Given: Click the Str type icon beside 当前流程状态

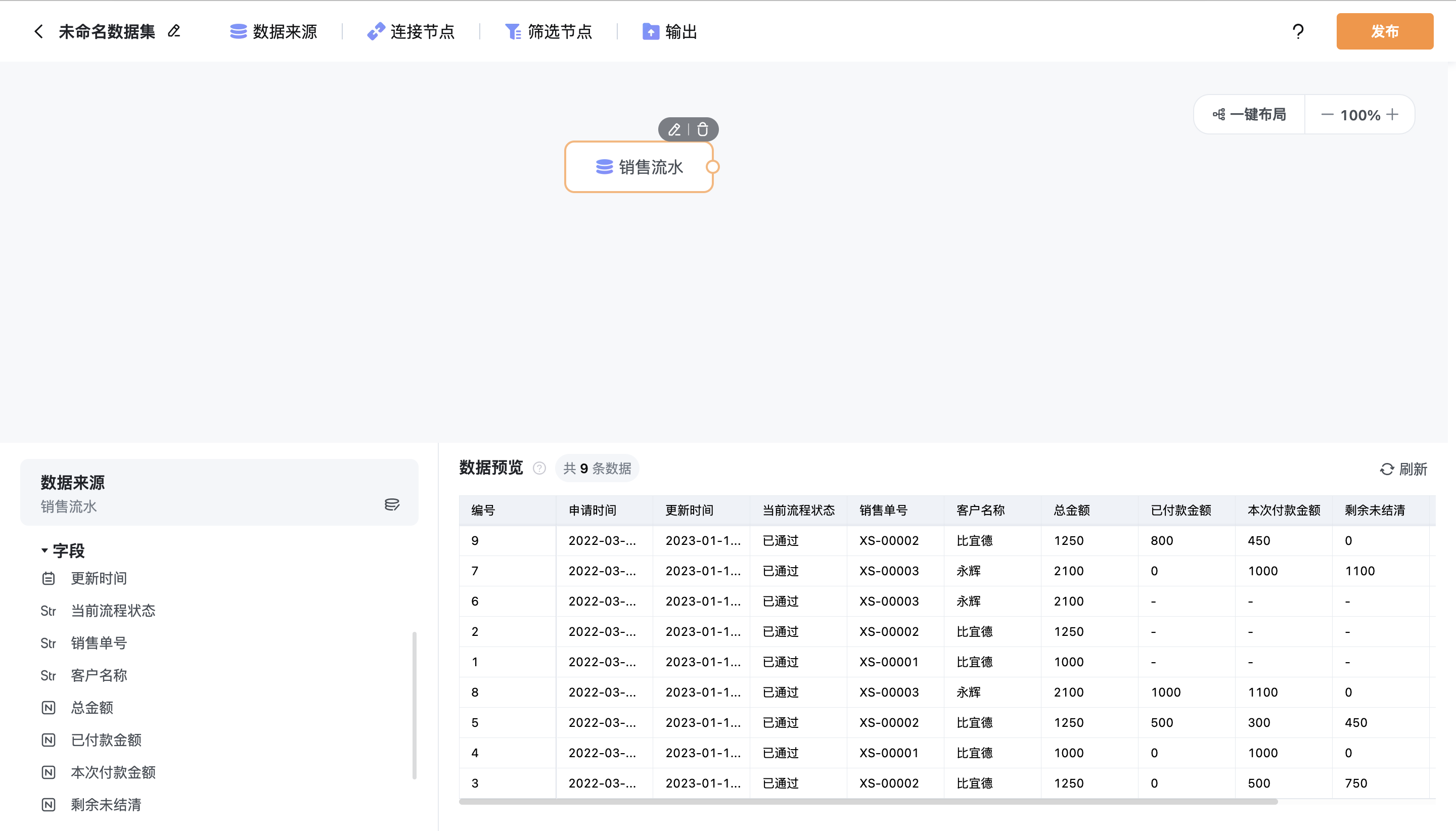Looking at the screenshot, I should (49, 611).
